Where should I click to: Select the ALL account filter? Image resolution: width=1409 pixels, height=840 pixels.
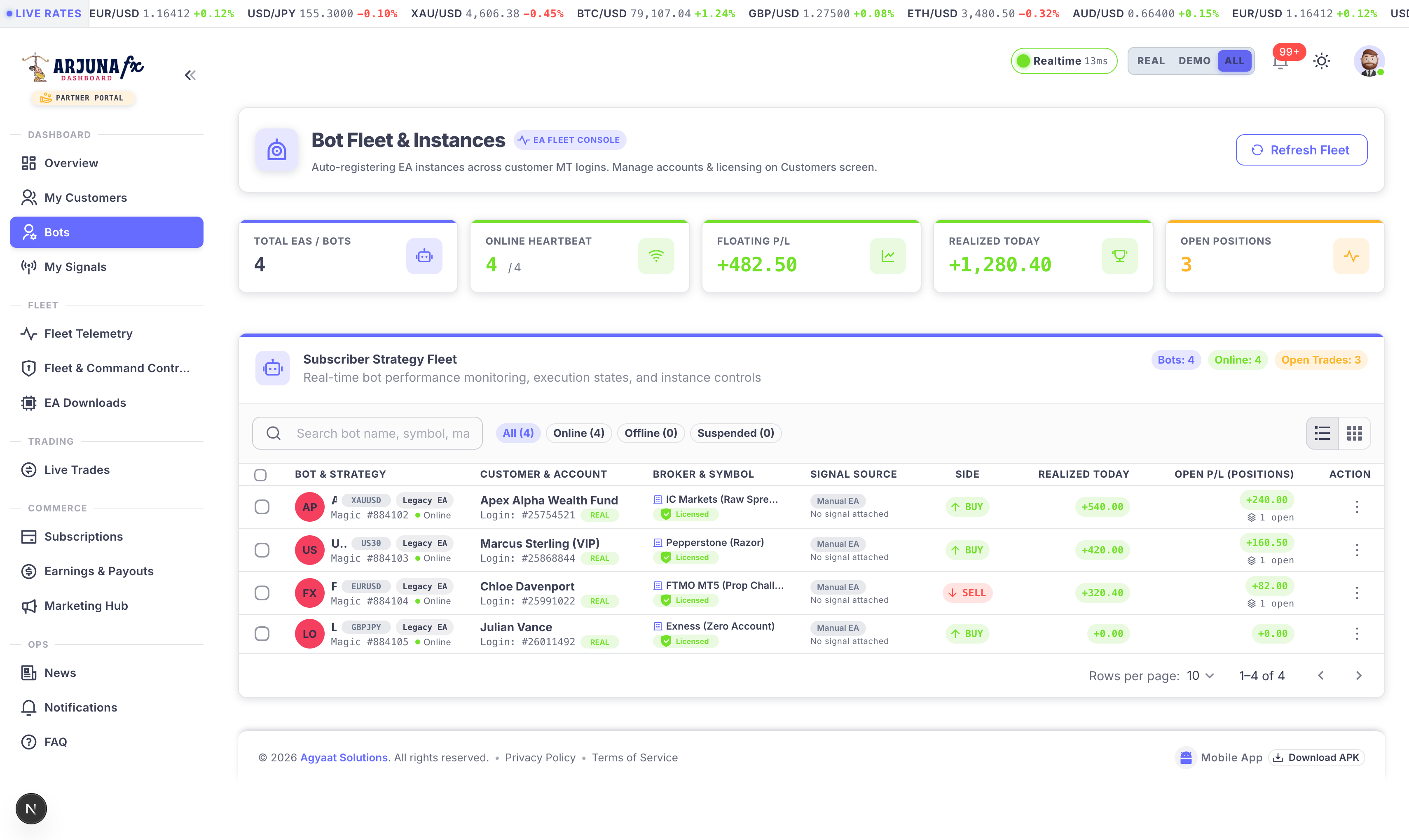pyautogui.click(x=1235, y=61)
